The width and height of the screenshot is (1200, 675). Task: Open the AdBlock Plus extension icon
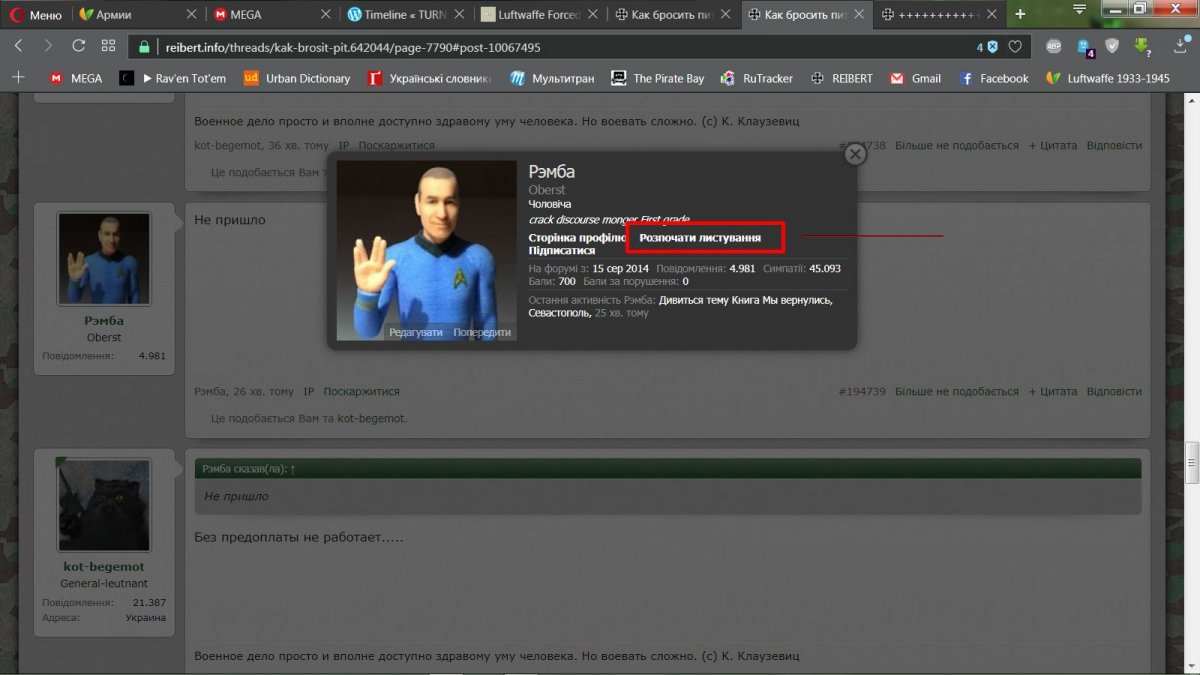[1053, 46]
